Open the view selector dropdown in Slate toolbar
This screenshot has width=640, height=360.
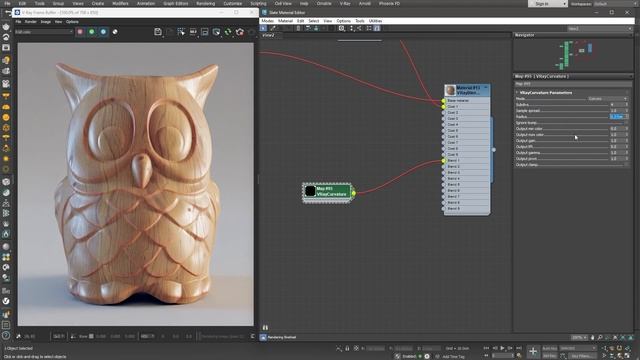tap(600, 29)
